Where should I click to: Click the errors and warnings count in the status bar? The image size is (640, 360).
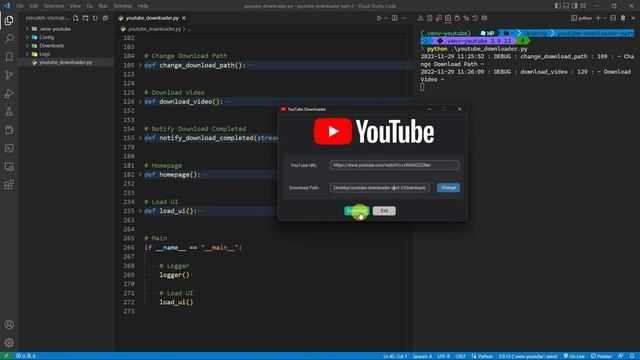(x=26, y=356)
